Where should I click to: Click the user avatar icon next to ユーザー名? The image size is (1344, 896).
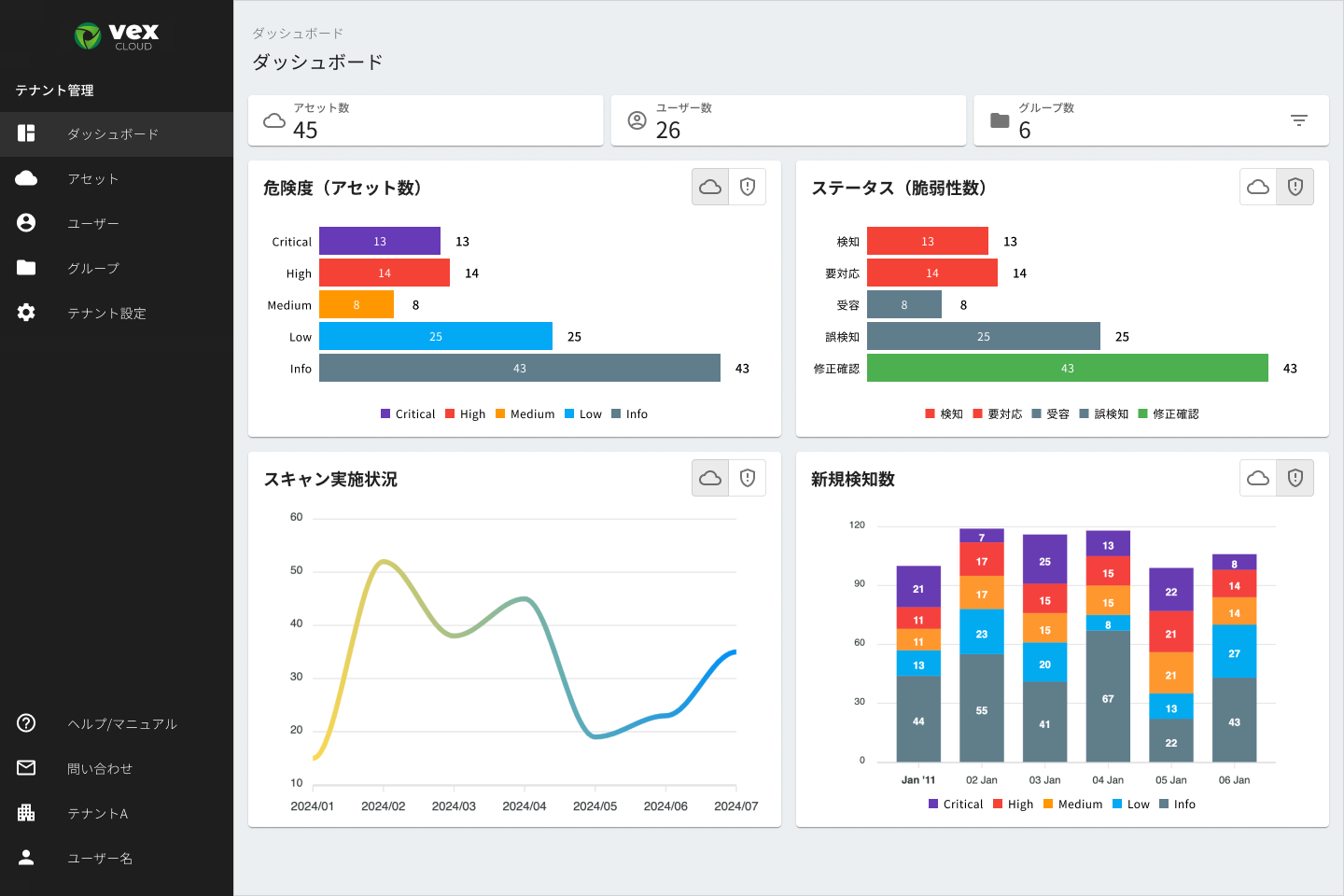pos(25,858)
